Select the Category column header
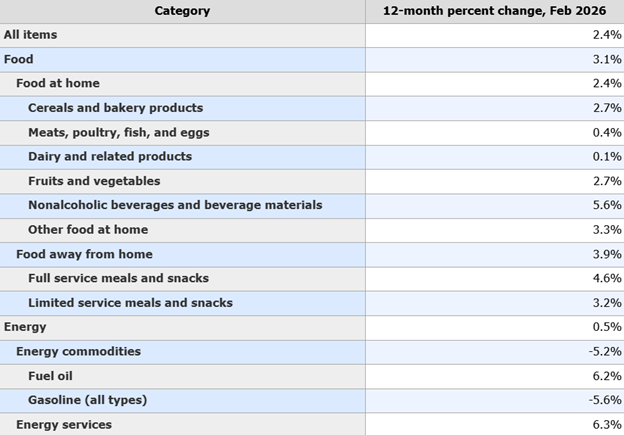This screenshot has width=624, height=435. (x=182, y=11)
